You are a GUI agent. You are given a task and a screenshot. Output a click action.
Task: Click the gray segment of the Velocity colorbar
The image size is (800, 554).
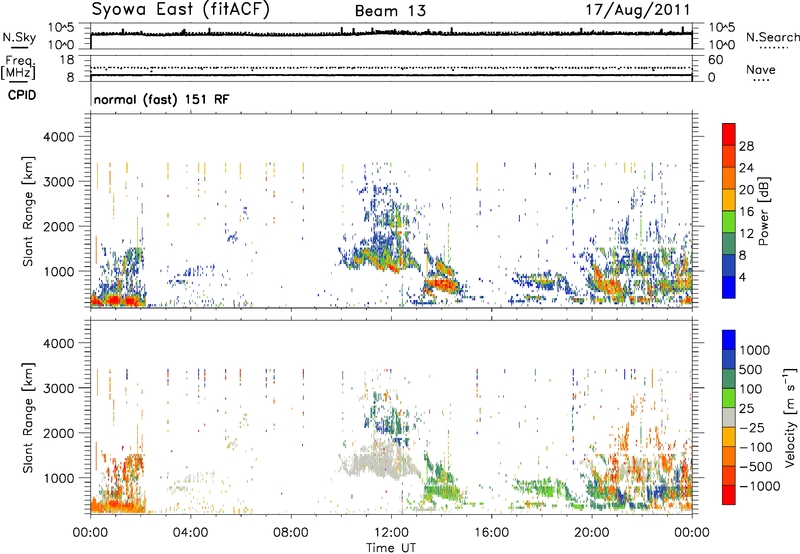click(x=729, y=417)
